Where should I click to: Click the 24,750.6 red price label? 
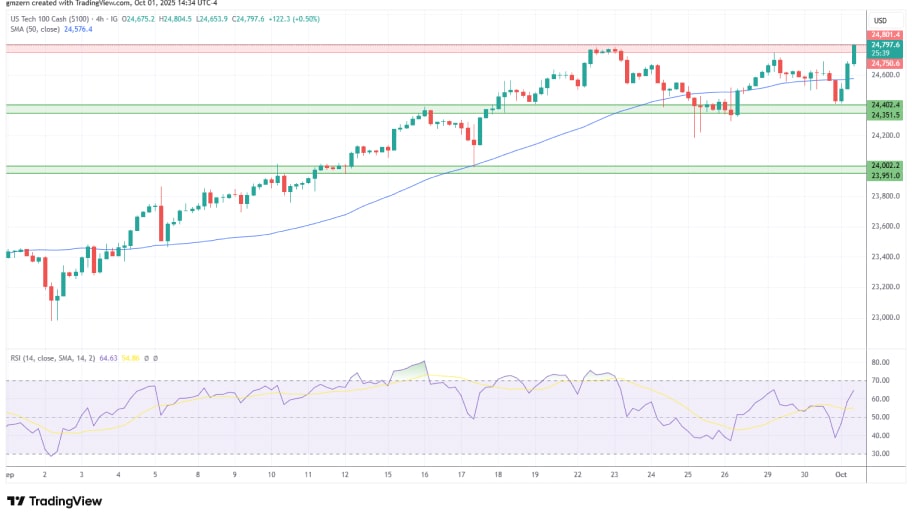click(887, 63)
